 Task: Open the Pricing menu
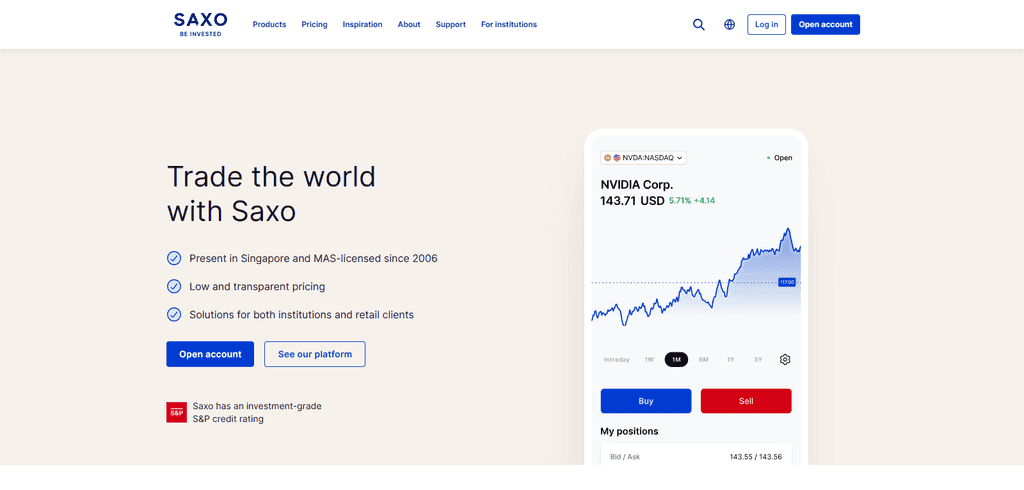[x=314, y=25]
